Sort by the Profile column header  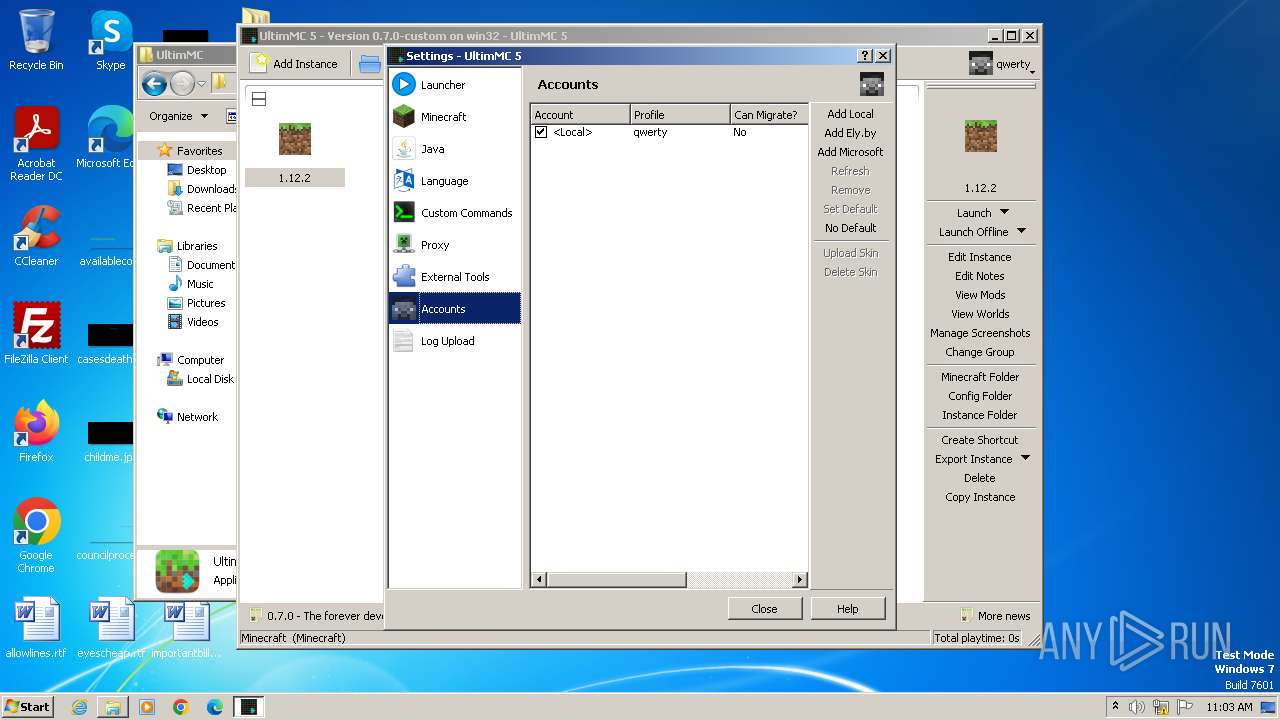[x=680, y=114]
